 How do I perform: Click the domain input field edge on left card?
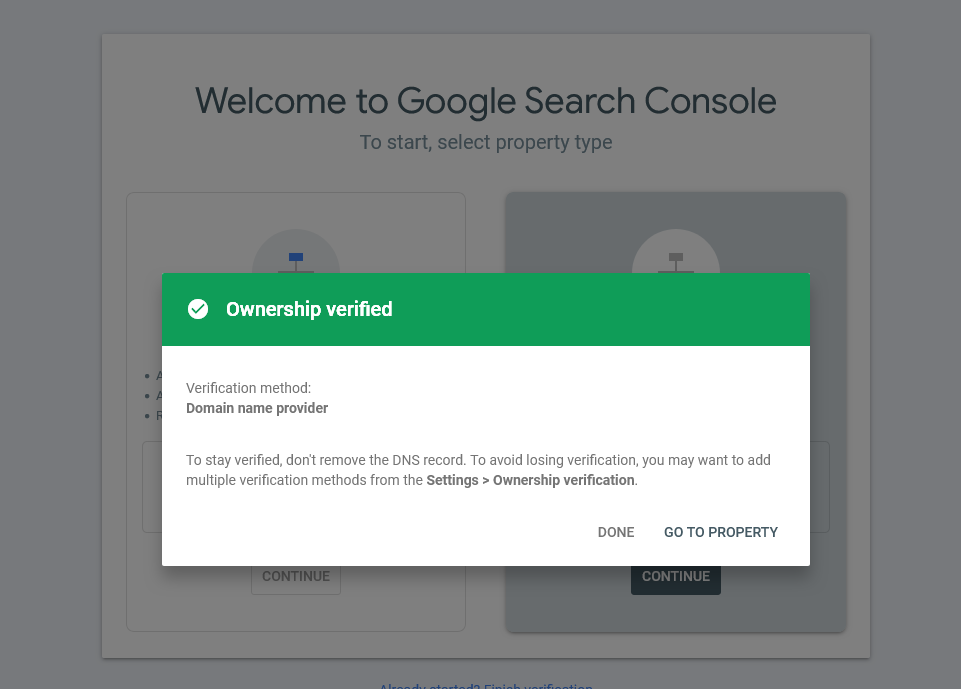click(x=152, y=487)
